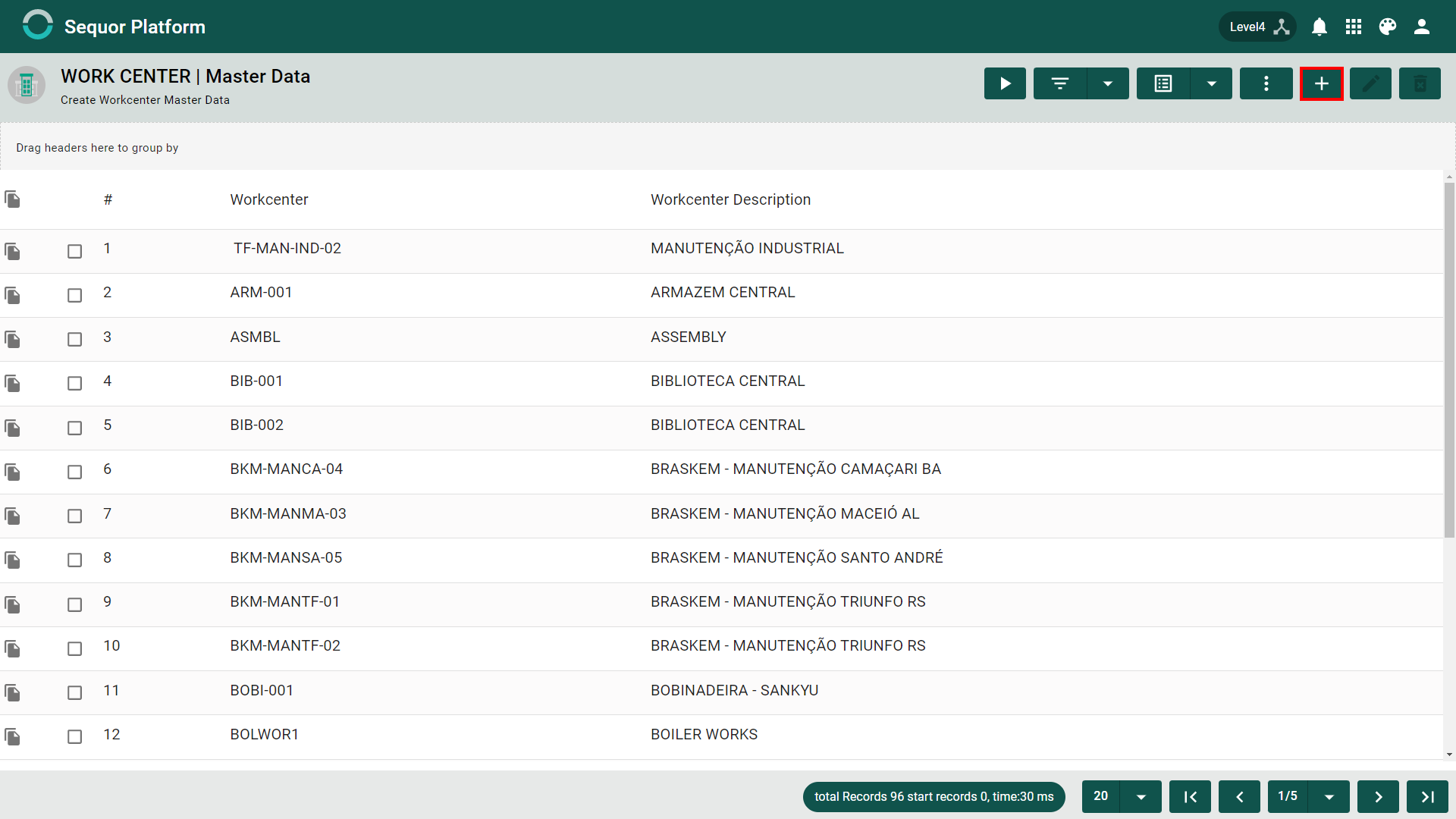
Task: Tick the BOLWOR1 row checkbox
Action: (74, 736)
